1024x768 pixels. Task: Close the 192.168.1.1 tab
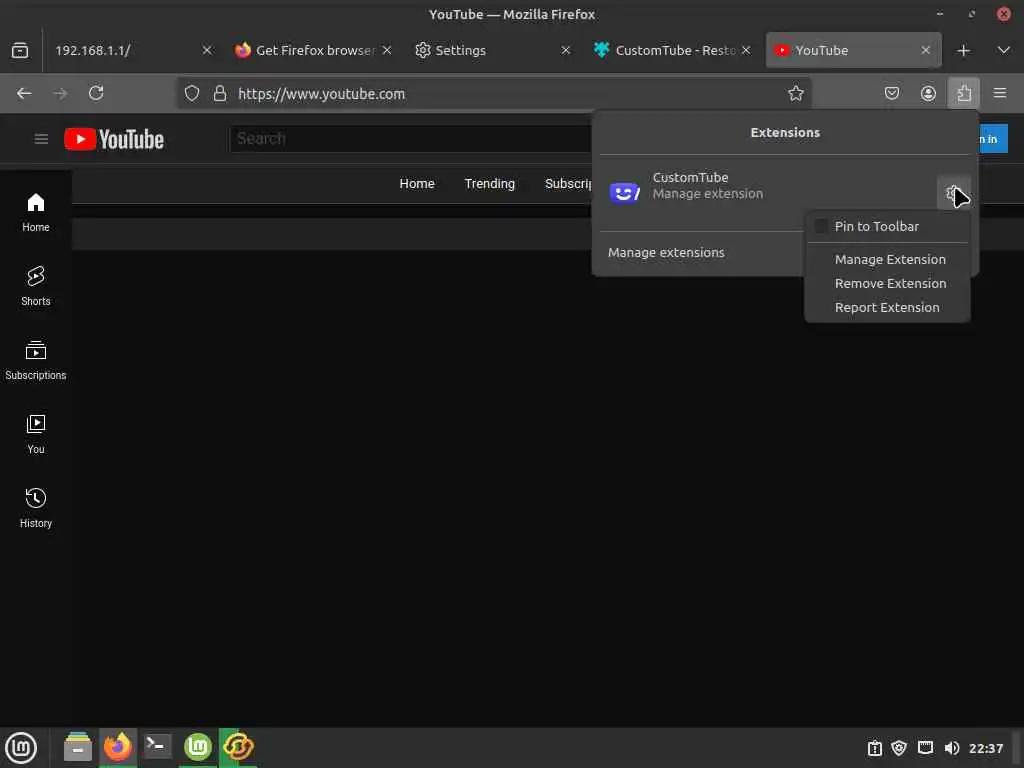[x=207, y=50]
